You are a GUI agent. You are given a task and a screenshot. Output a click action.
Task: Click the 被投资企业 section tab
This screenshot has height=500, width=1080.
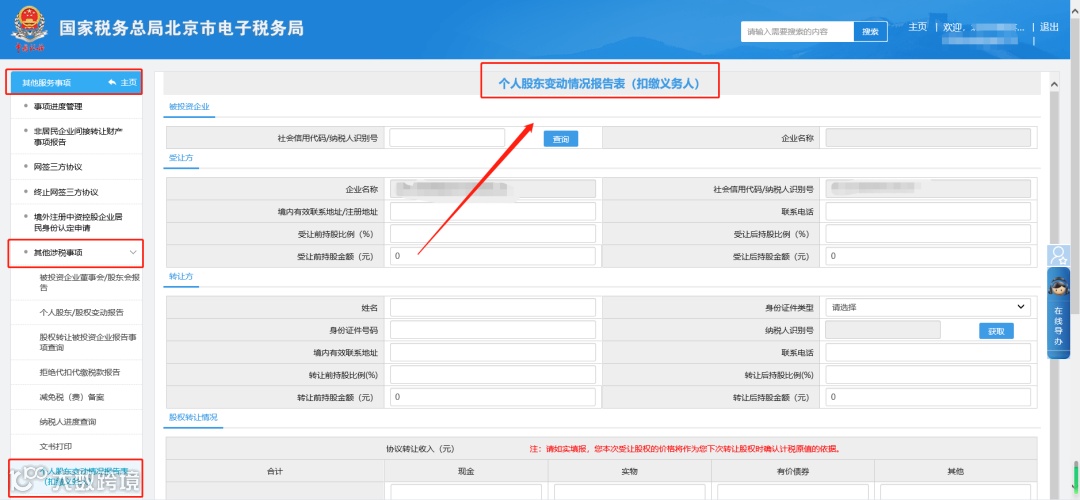pos(189,107)
